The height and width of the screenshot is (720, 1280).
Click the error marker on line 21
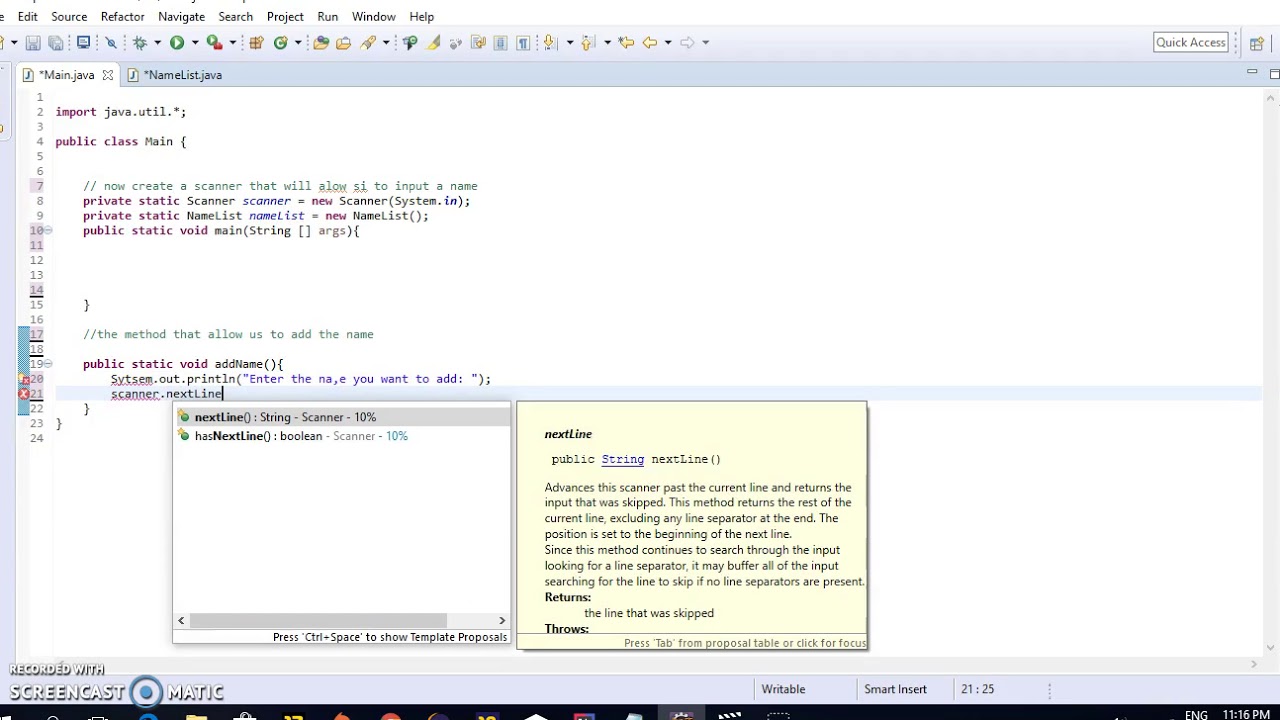[x=24, y=394]
